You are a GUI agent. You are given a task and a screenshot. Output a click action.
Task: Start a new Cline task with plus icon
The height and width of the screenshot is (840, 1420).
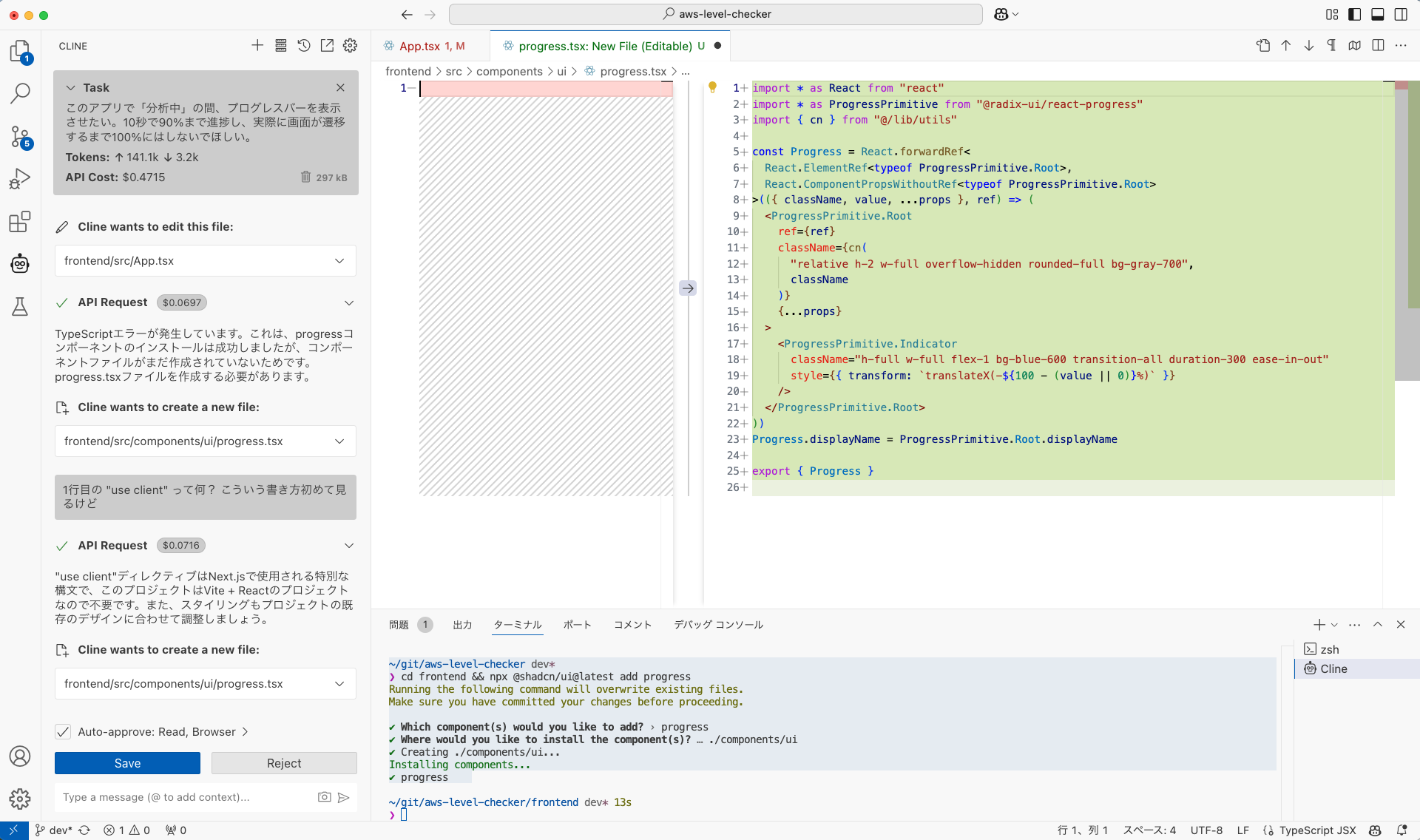pyautogui.click(x=257, y=46)
